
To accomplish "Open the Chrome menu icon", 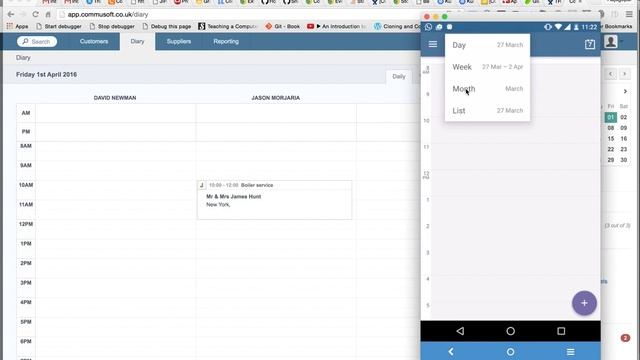I will (x=629, y=14).
